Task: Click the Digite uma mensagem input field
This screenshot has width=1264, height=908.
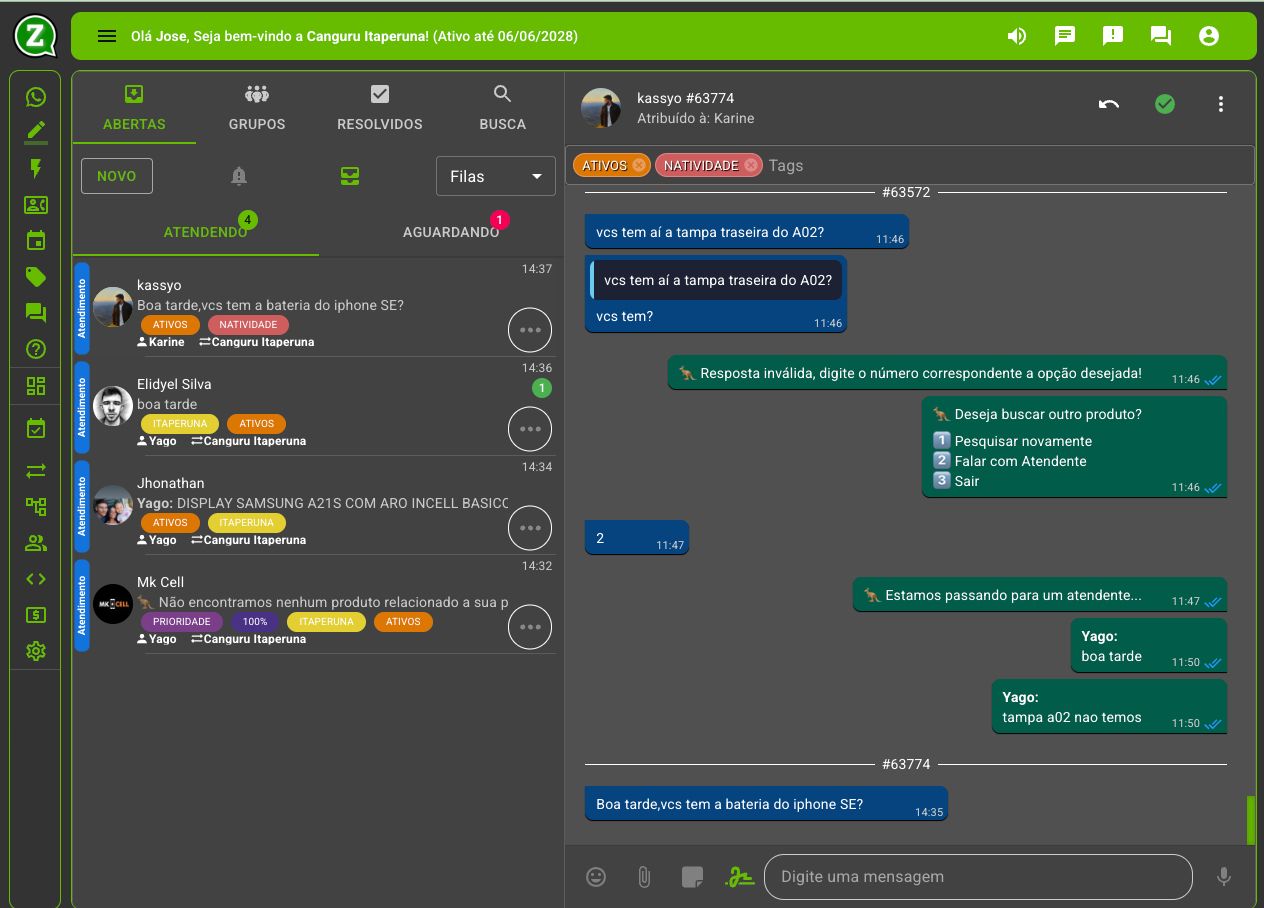Action: pyautogui.click(x=977, y=877)
